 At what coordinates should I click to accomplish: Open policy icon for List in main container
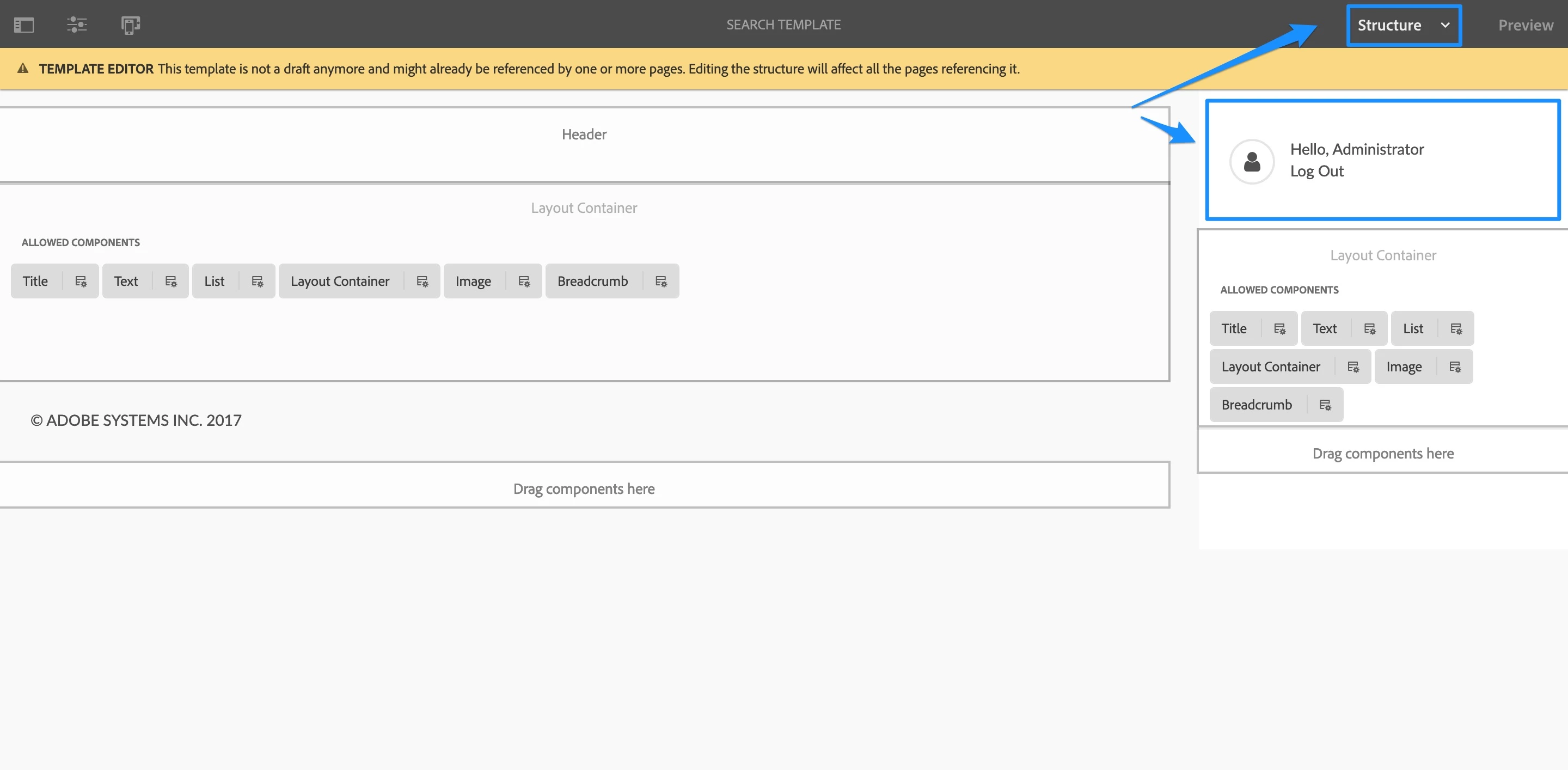[258, 281]
